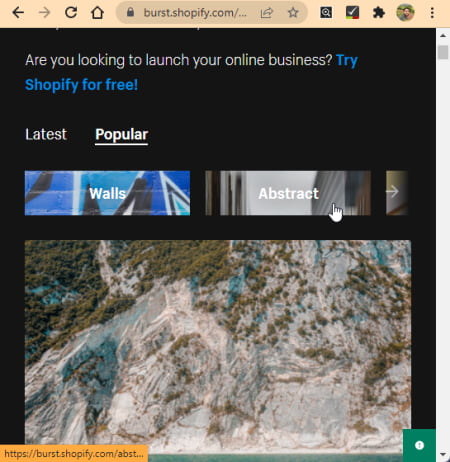View site security lock info

coord(130,13)
